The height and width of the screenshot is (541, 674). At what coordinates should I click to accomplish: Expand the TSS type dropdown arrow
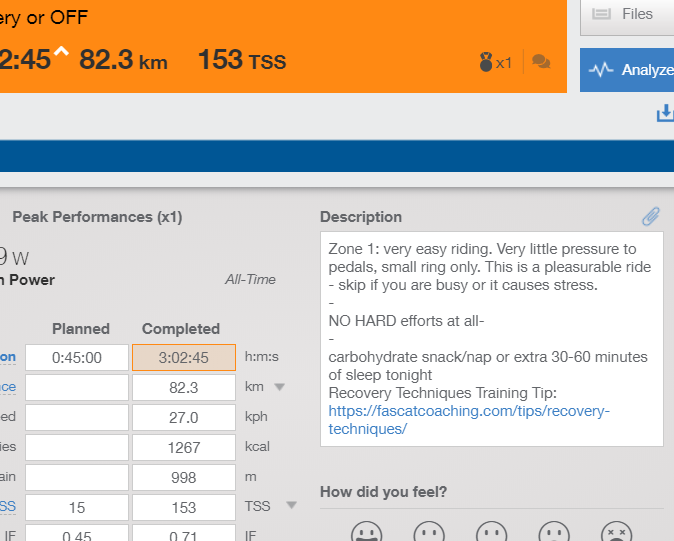(292, 506)
